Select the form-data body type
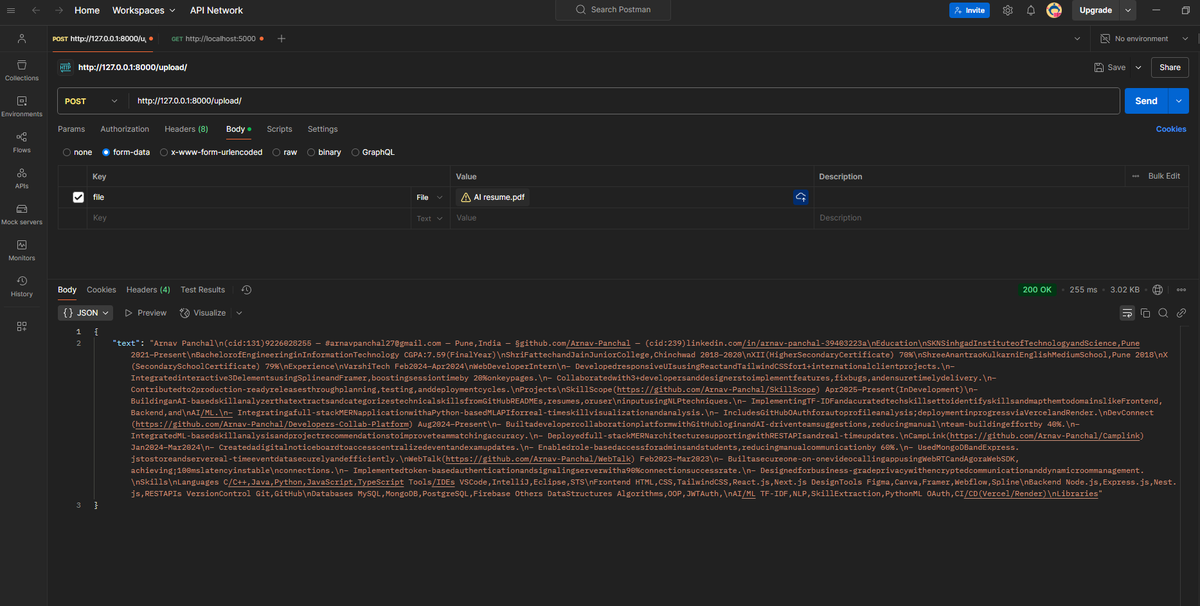 click(x=107, y=152)
